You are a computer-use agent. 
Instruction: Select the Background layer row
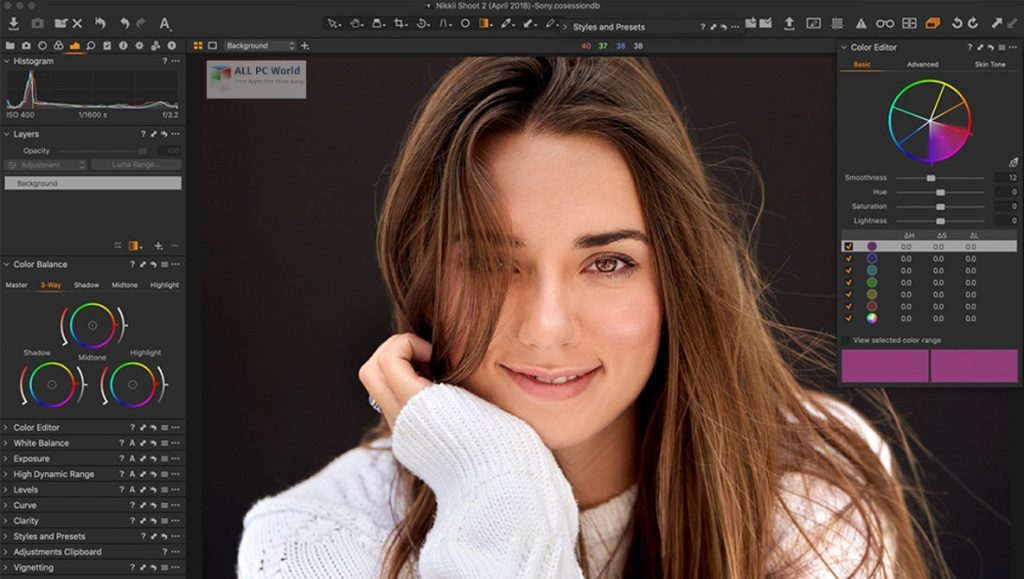click(92, 184)
